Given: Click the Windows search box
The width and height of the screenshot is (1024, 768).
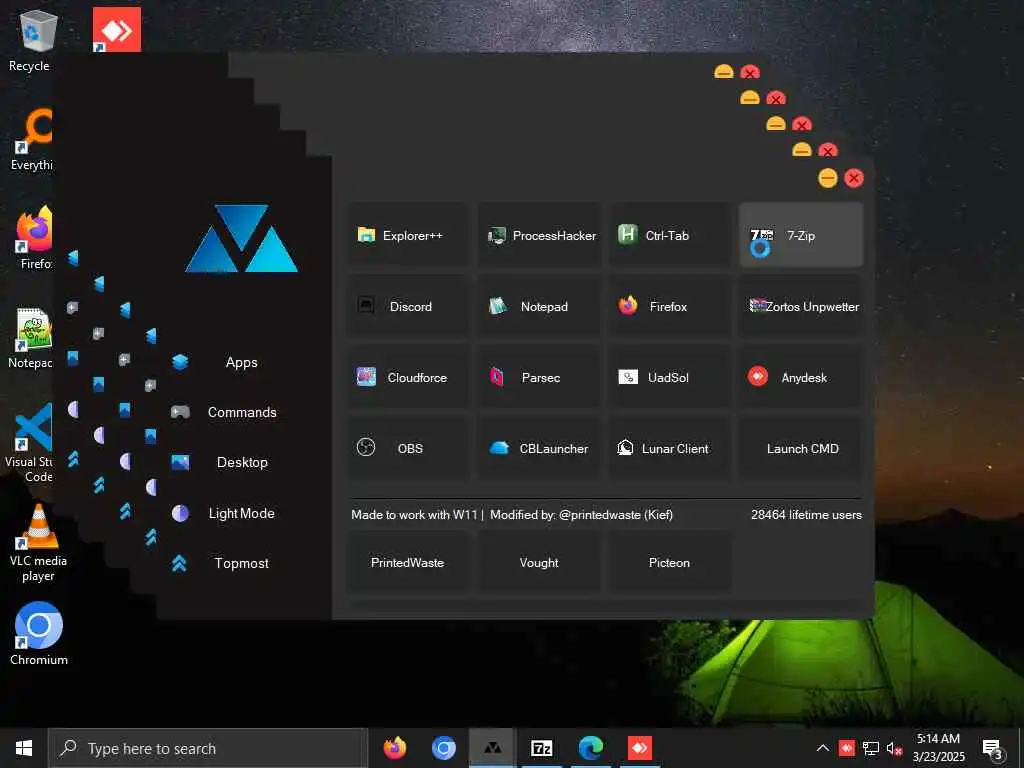Looking at the screenshot, I should (208, 748).
